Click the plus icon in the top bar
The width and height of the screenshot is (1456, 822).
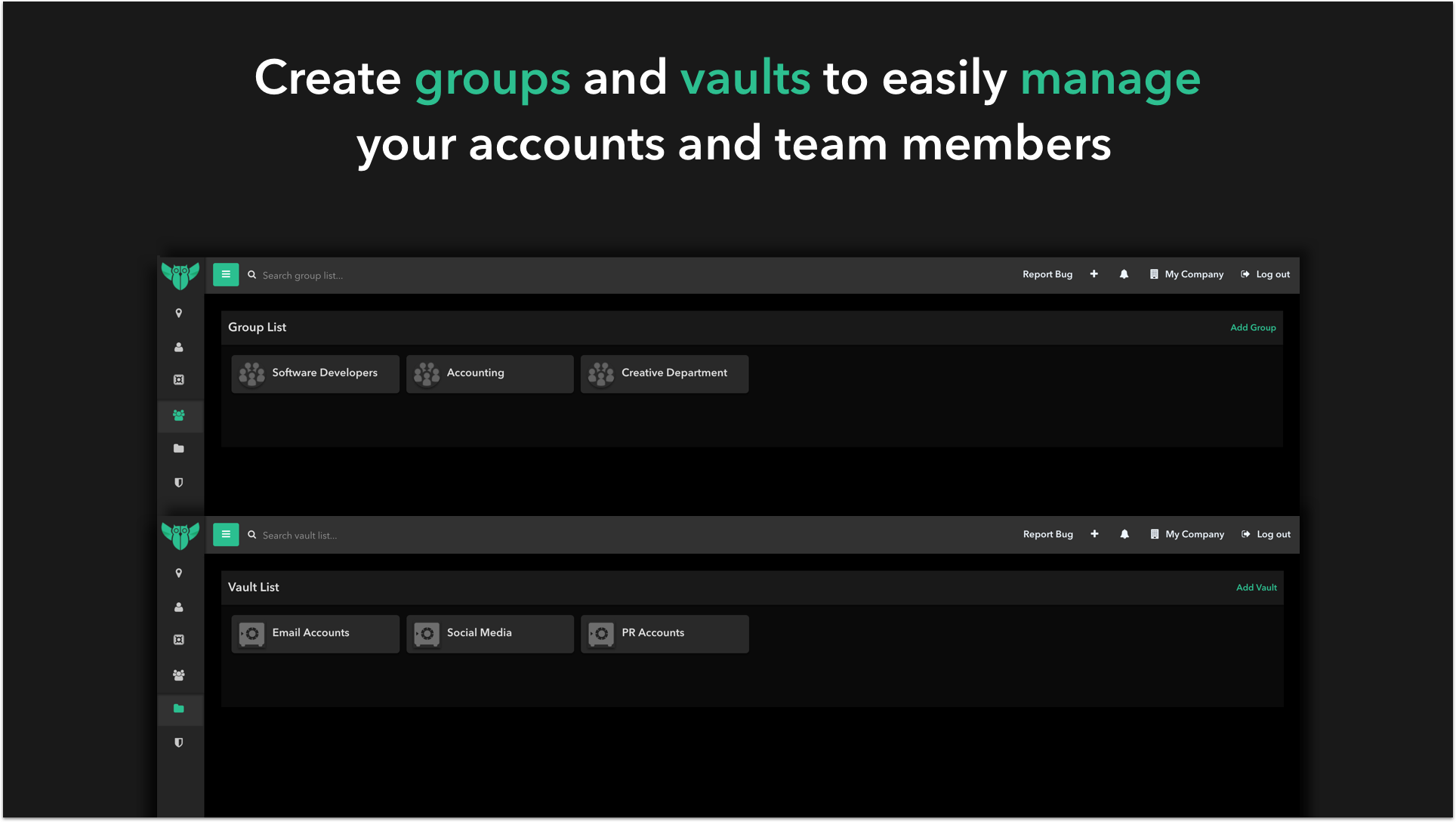pos(1094,274)
